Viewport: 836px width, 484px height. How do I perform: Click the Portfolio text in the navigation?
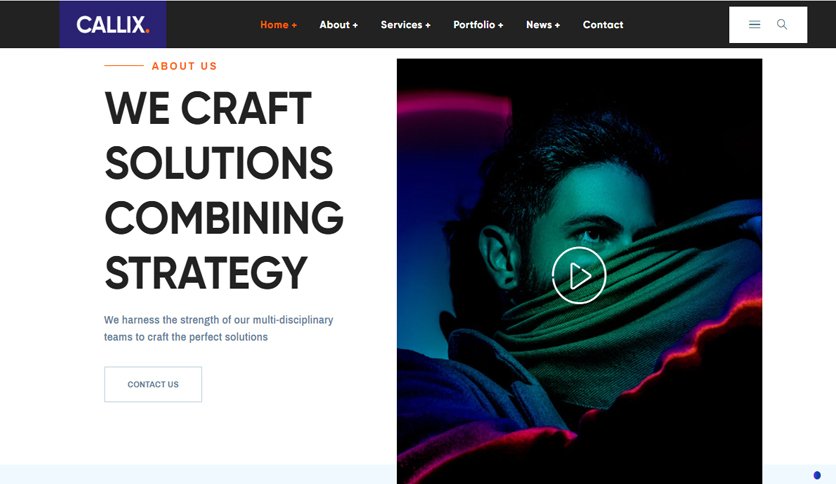(x=474, y=25)
